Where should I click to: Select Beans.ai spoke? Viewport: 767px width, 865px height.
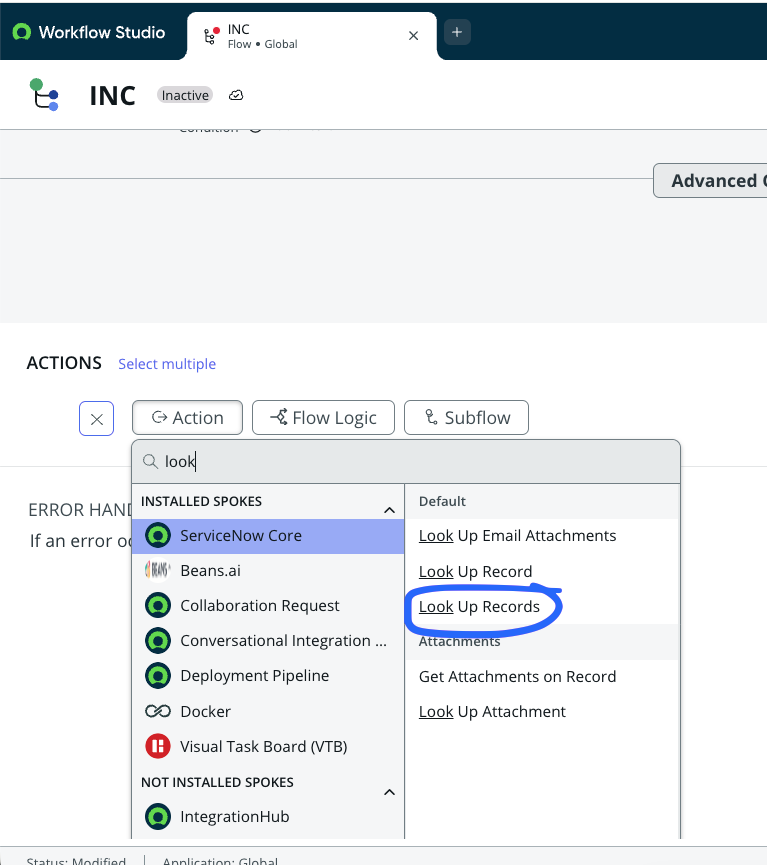click(268, 571)
